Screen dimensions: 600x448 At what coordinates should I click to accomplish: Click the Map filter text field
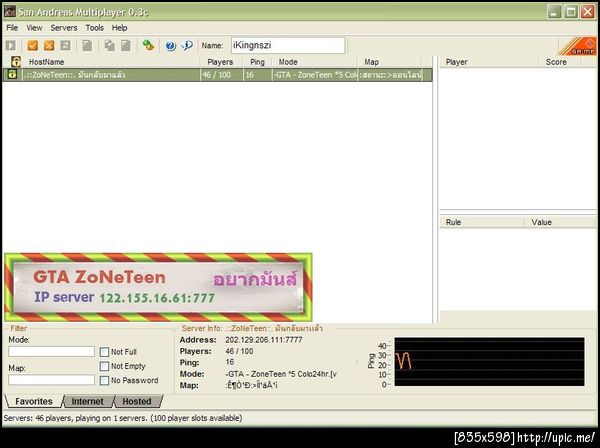coord(51,380)
